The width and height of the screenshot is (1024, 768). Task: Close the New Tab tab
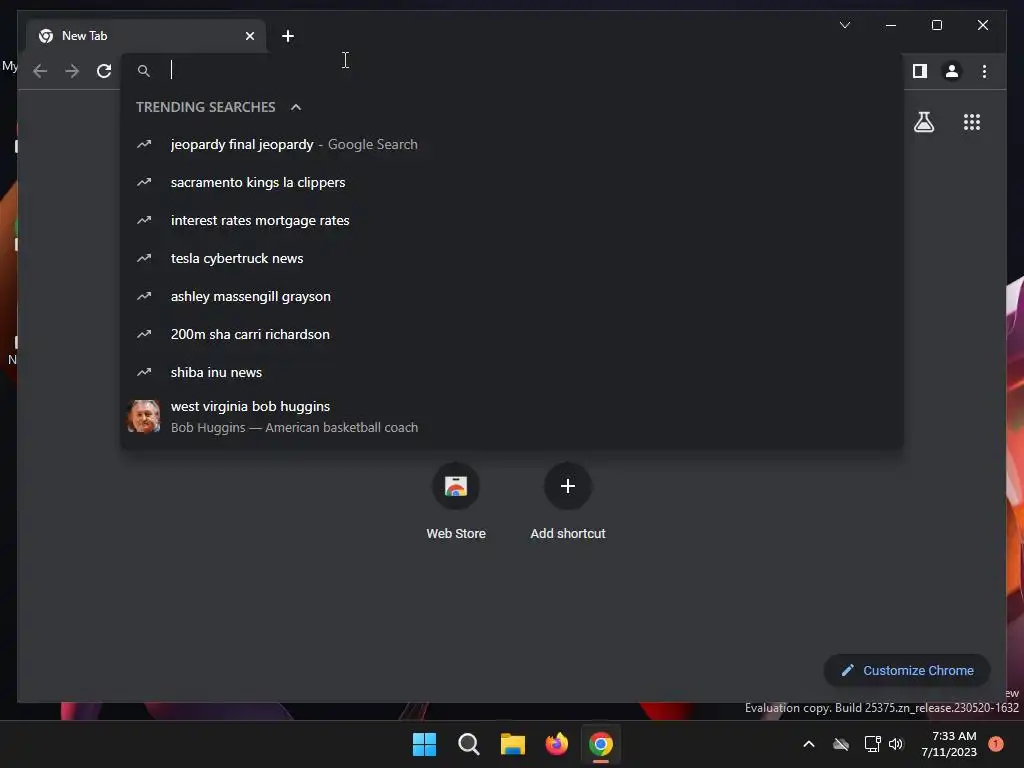click(249, 36)
